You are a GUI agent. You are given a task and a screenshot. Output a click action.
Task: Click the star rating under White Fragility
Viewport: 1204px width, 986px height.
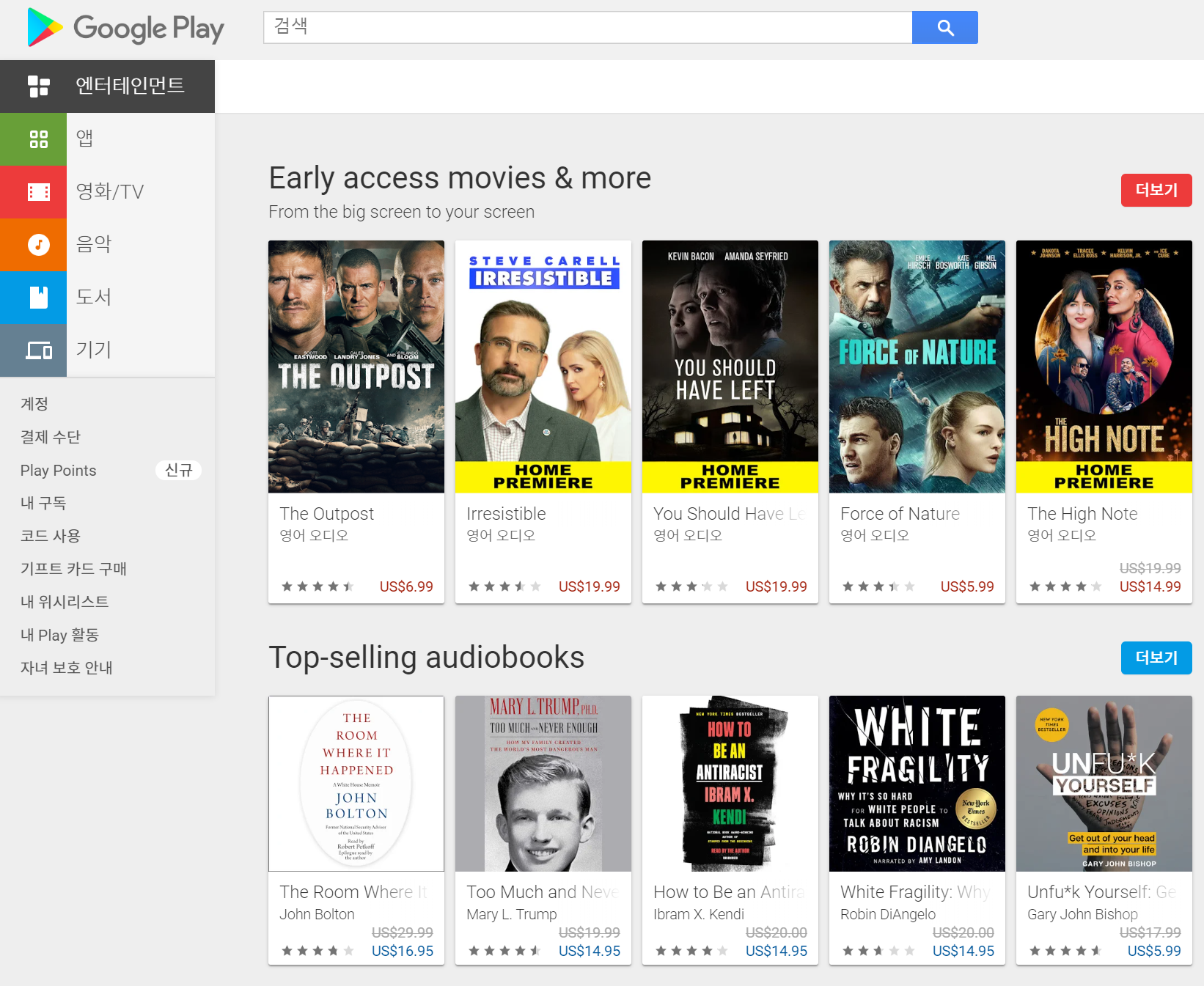click(878, 951)
